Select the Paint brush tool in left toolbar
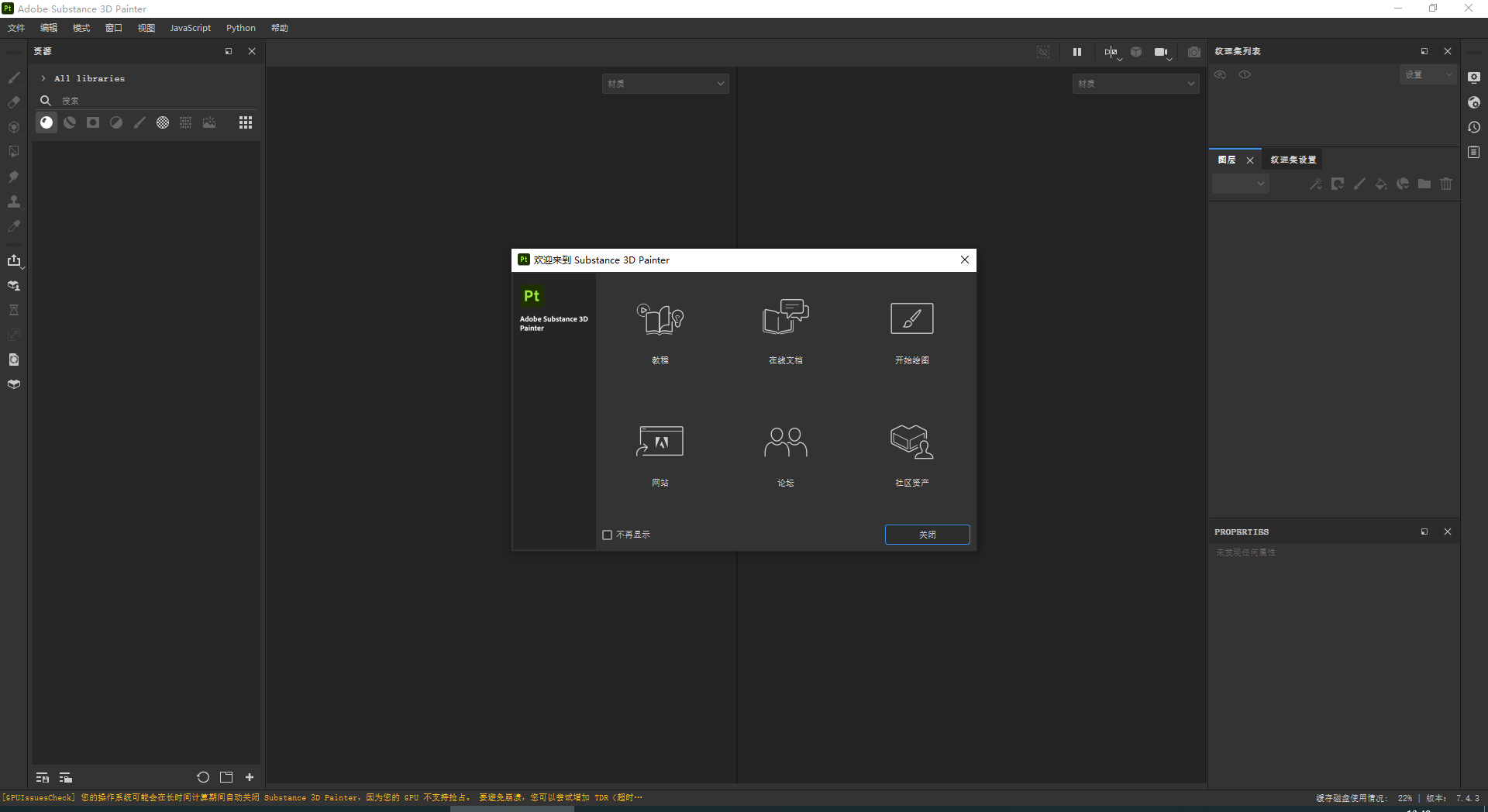This screenshot has width=1488, height=812. [14, 77]
